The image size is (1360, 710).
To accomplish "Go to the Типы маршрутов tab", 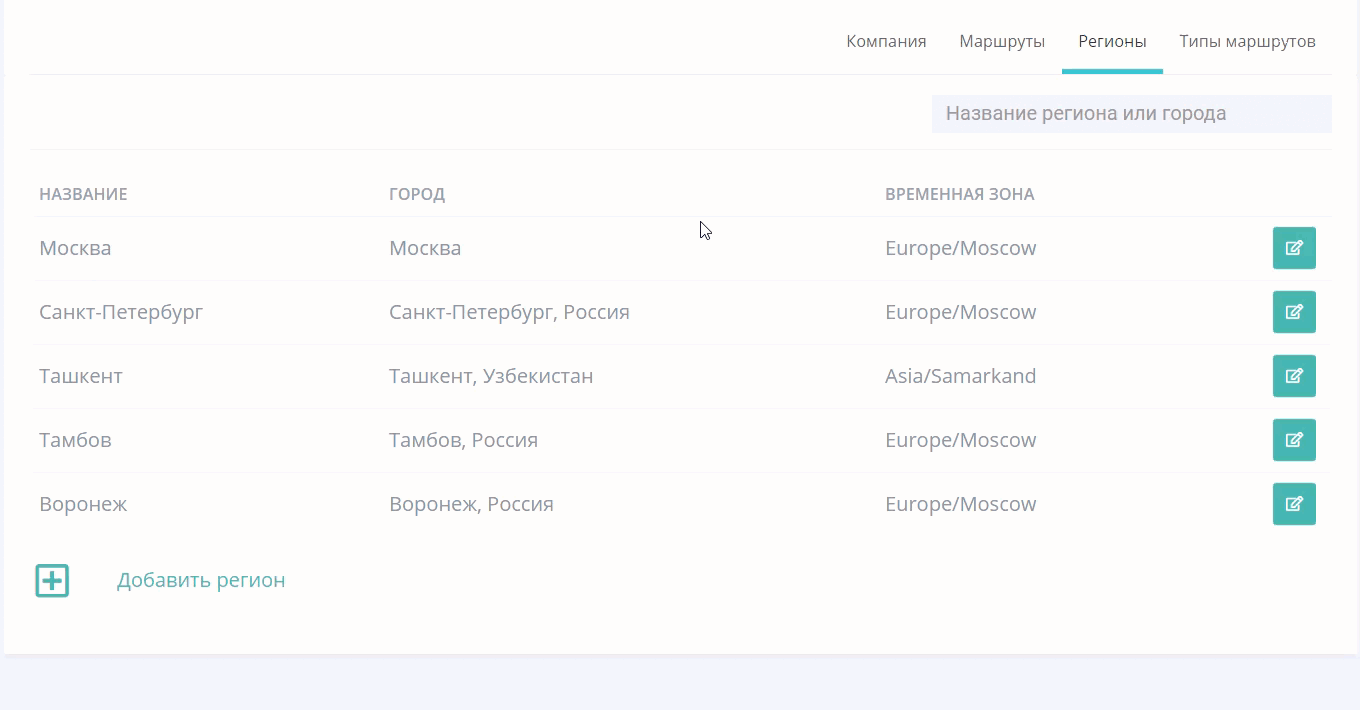I will point(1247,41).
